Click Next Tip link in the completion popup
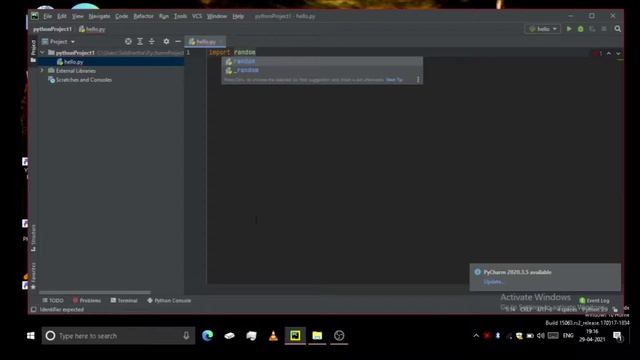Screen dimensions: 640x360 pos(394,80)
